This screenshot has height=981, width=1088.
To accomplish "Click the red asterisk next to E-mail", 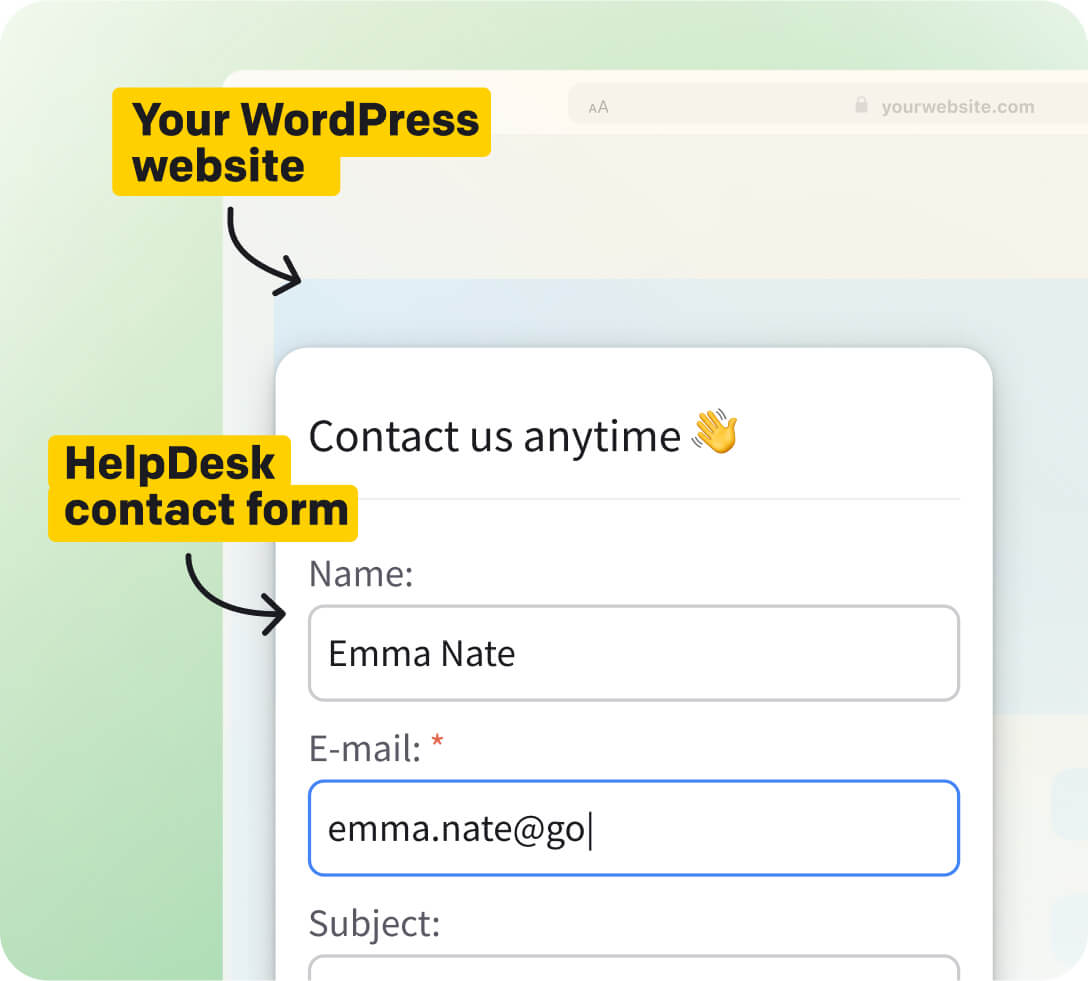I will tap(437, 742).
